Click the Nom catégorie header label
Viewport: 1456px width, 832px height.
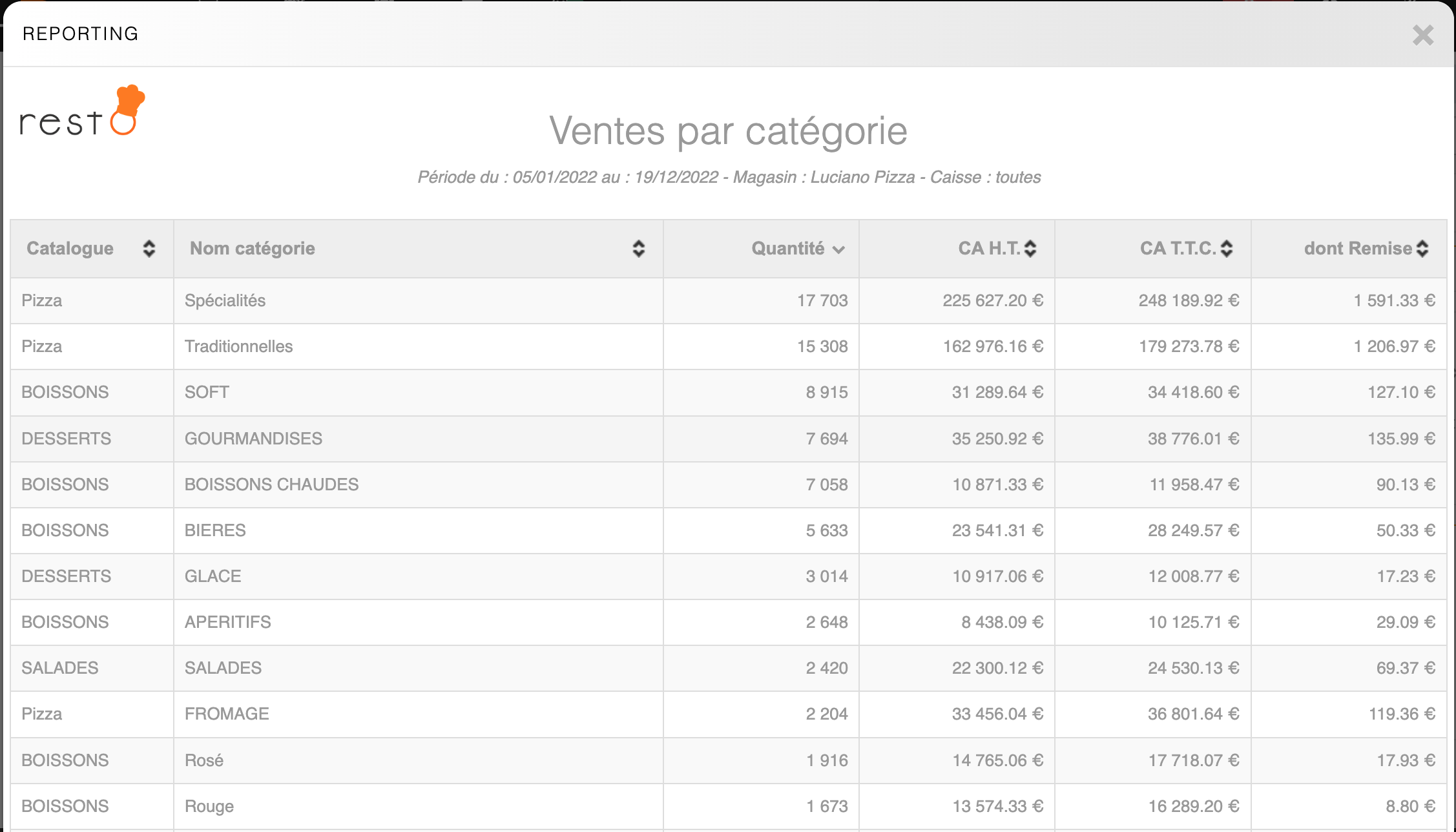[252, 249]
